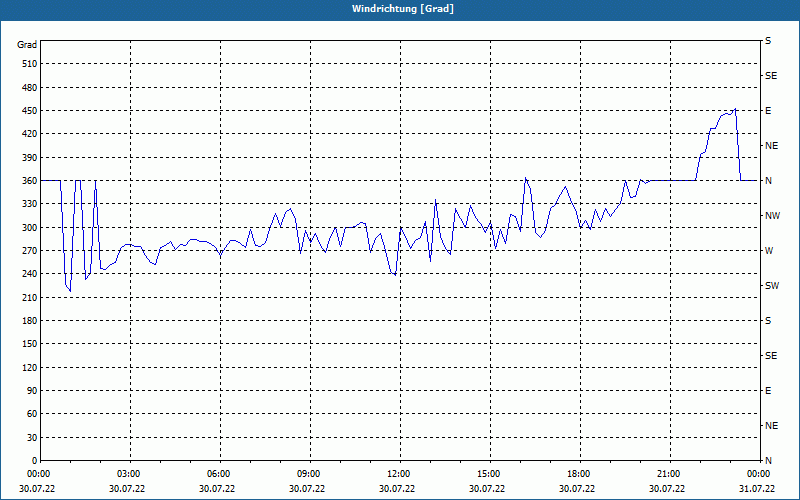
Task: Click the 300 y-axis tick label
Action: (30, 227)
